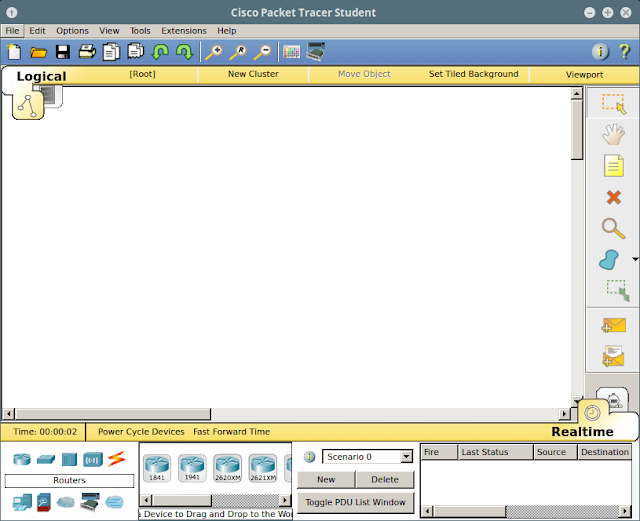Open the File menu
640x521 pixels.
[x=12, y=31]
